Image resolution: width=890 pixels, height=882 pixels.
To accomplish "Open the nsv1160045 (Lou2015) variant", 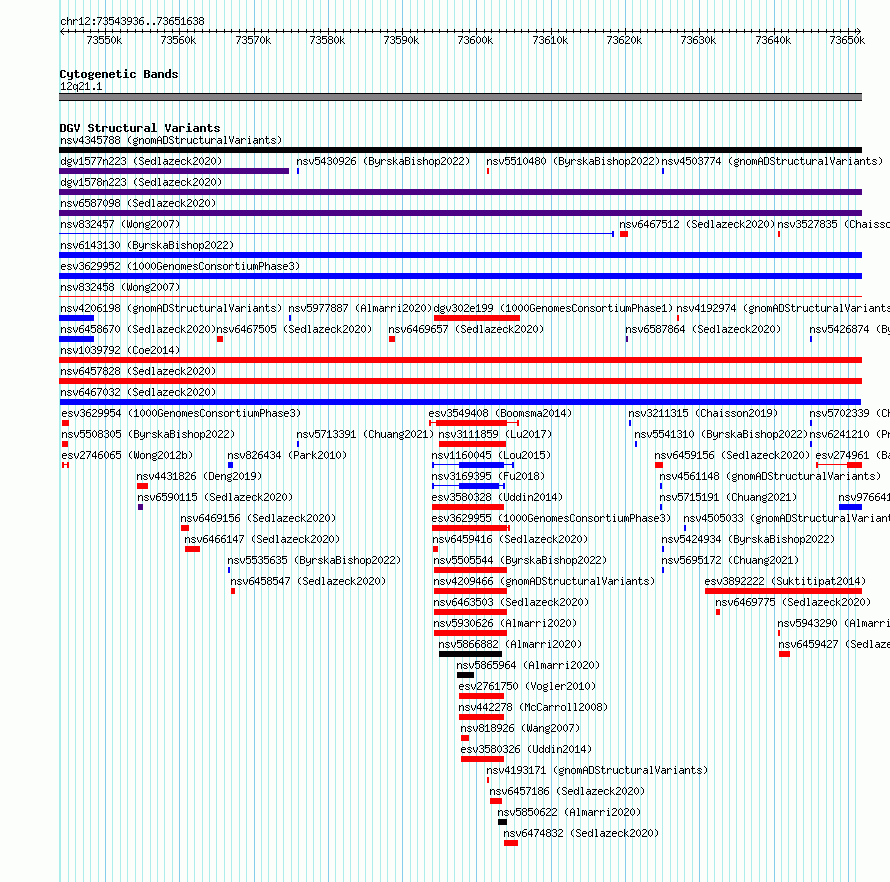I will coord(491,455).
